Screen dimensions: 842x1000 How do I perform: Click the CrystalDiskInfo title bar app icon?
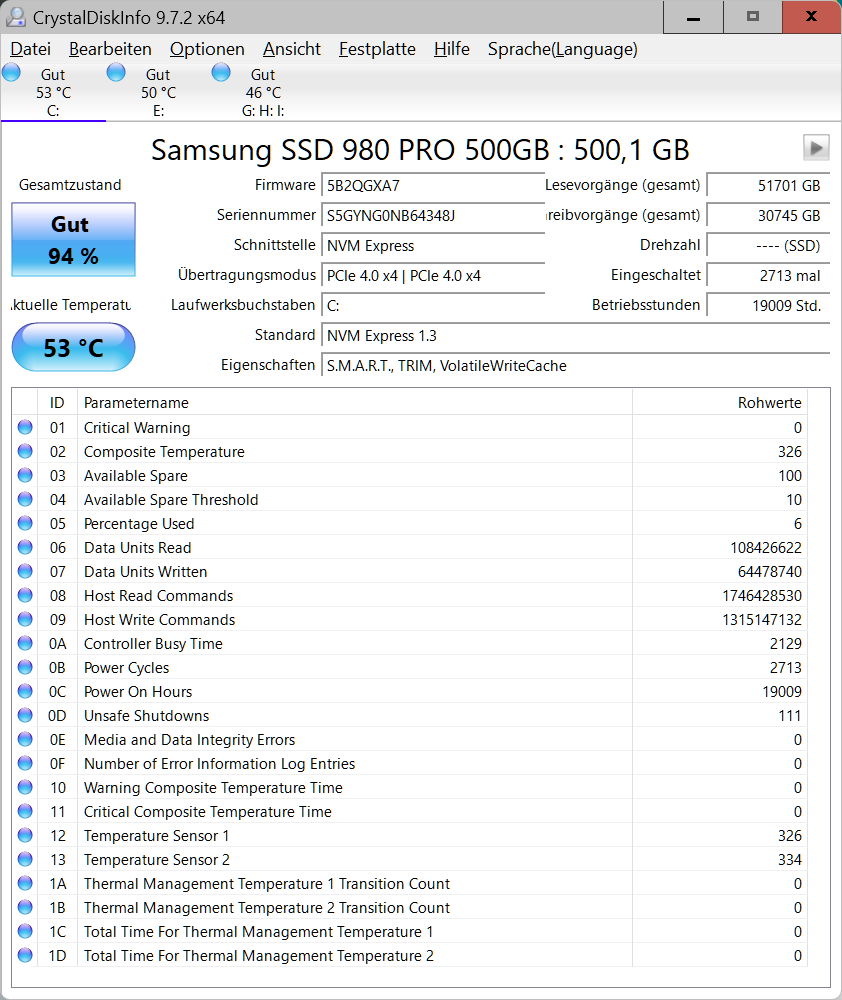click(x=16, y=17)
